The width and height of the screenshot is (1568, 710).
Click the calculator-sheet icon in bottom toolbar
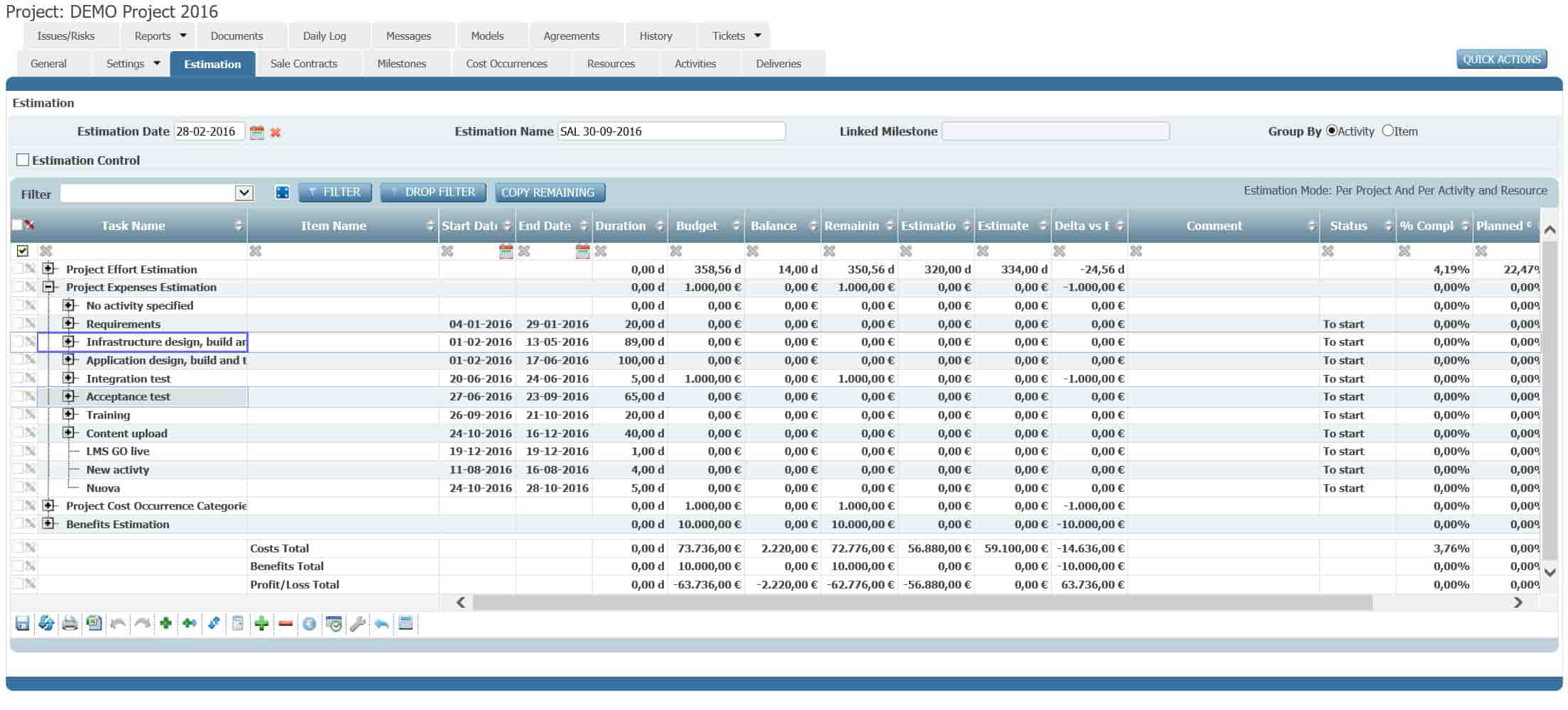coord(238,623)
